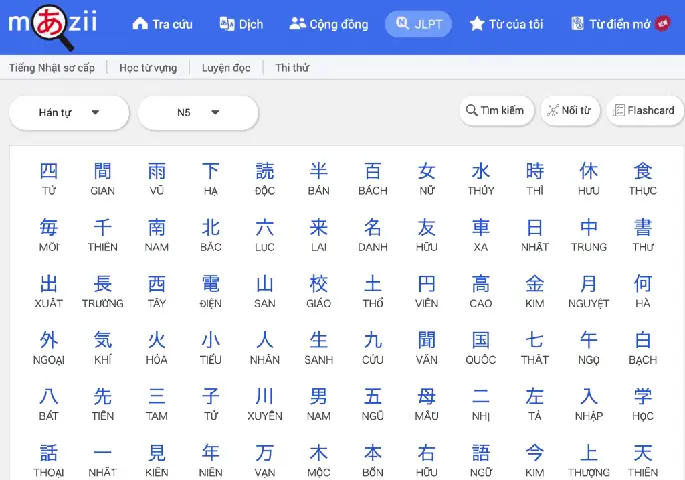
Task: Select kanji 北 BẮC
Action: pyautogui.click(x=211, y=235)
